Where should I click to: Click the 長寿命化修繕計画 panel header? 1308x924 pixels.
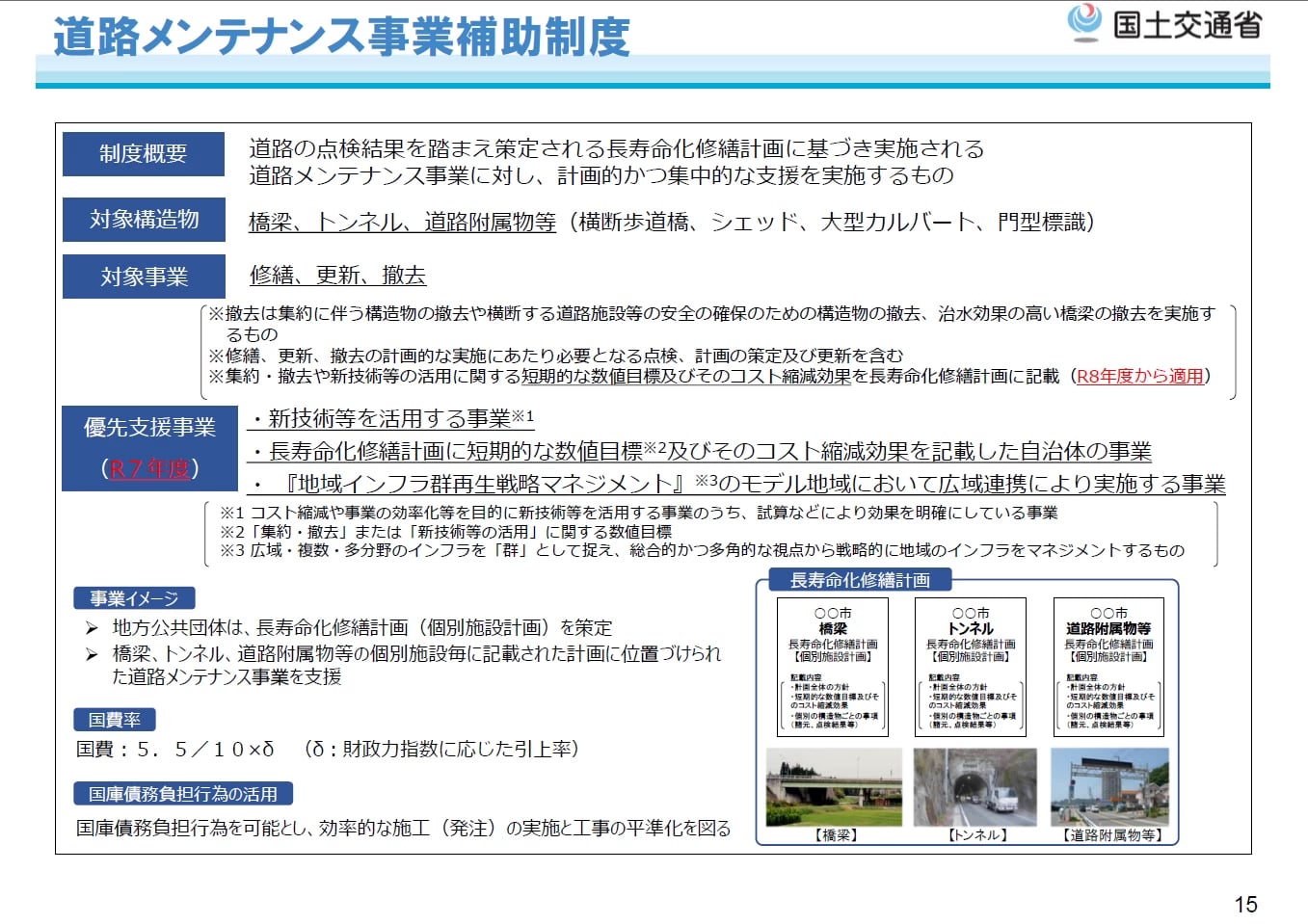click(859, 580)
